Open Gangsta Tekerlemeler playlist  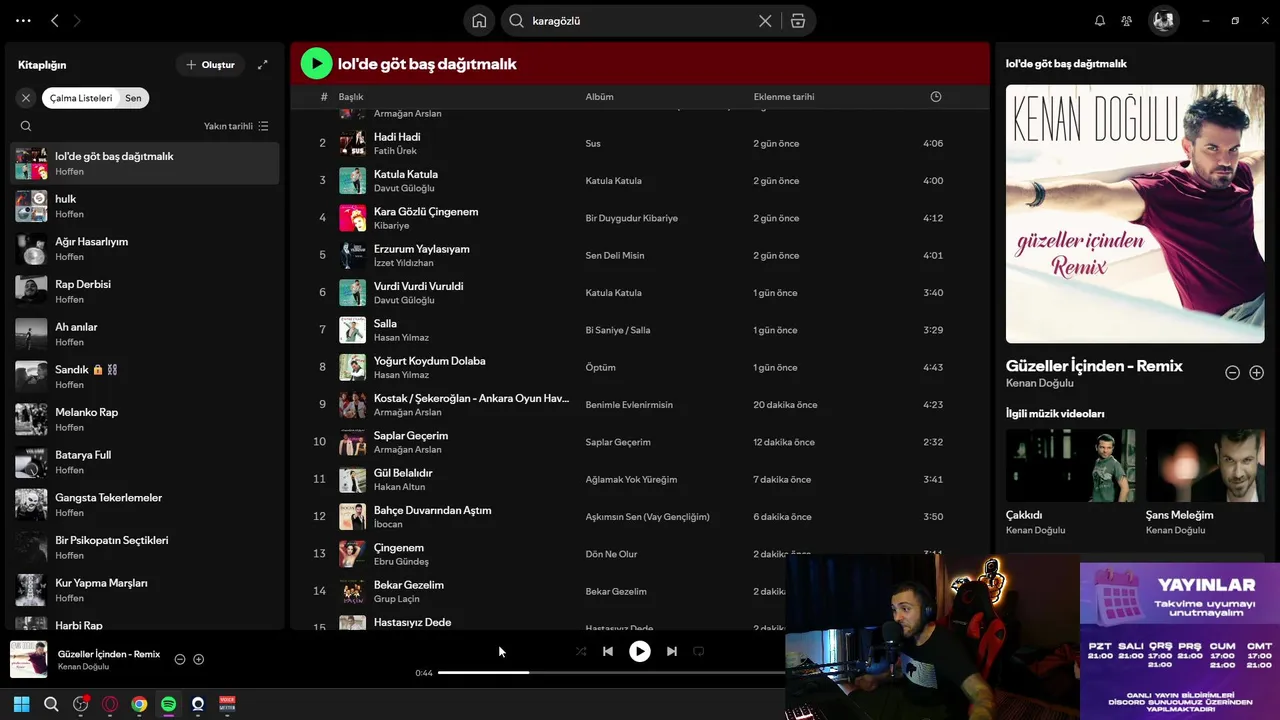click(145, 505)
